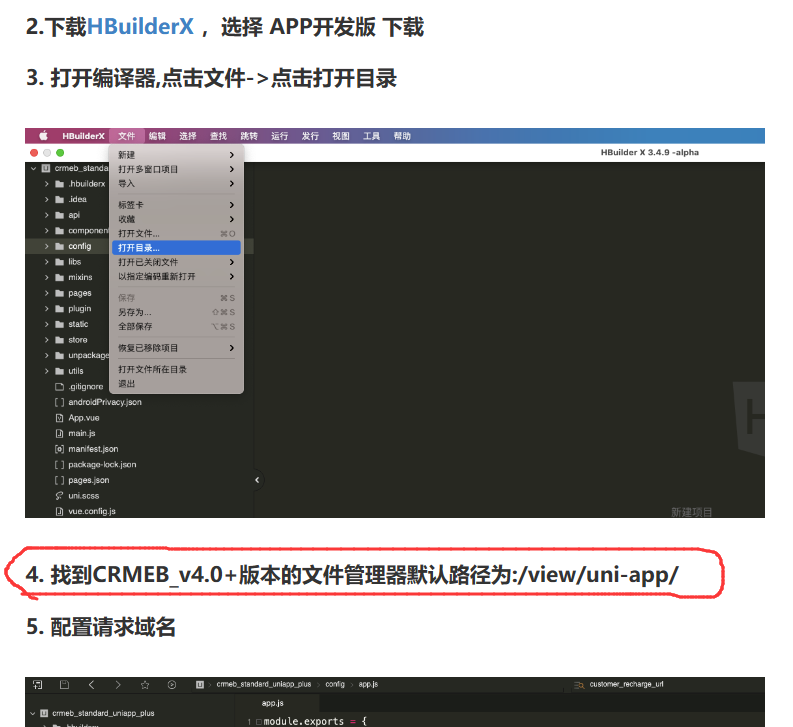Select 全部保存 in the file menu
This screenshot has height=727, width=793.
pos(176,326)
